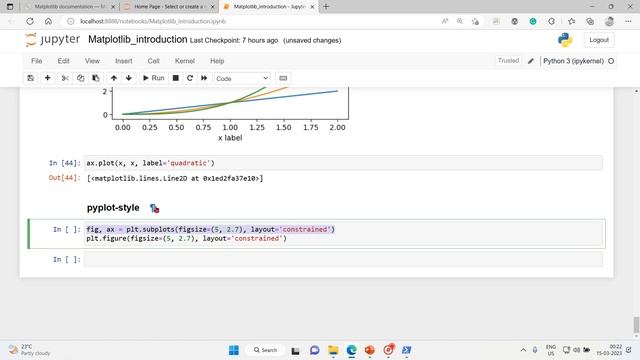
Task: Go to browser home page
Action: click(49, 21)
